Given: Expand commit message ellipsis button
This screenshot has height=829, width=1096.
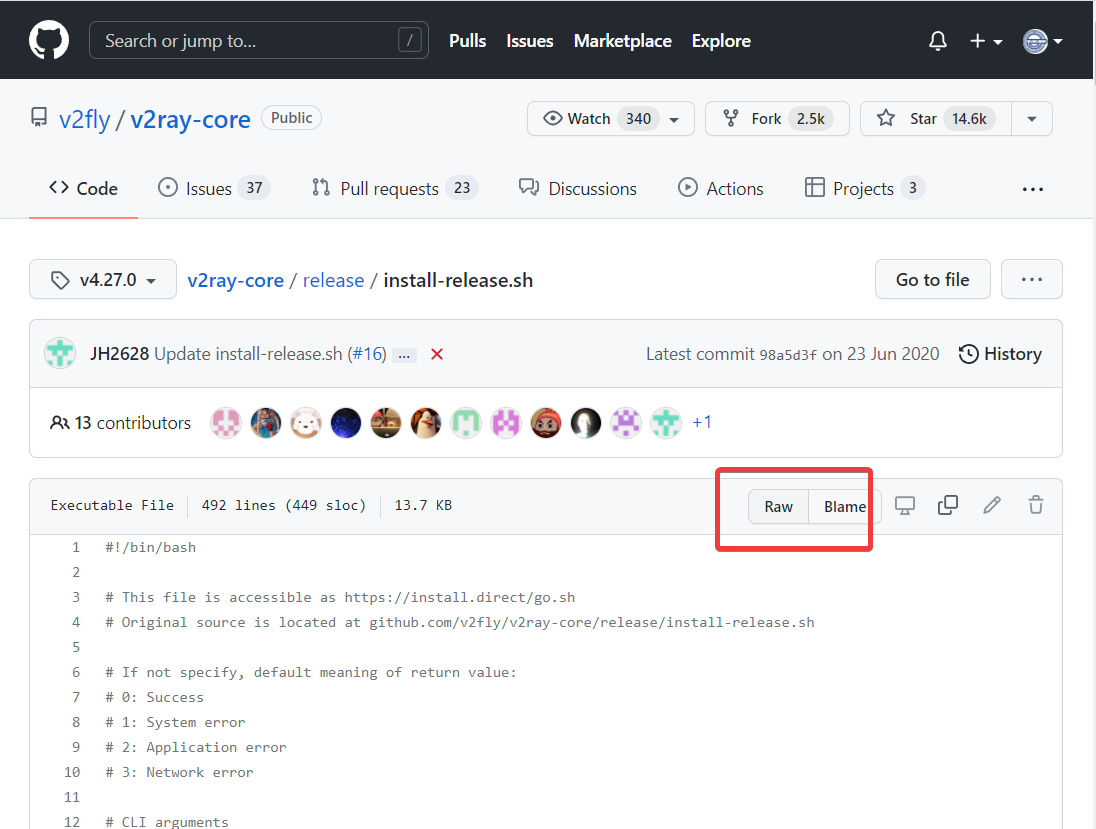Looking at the screenshot, I should click(404, 355).
